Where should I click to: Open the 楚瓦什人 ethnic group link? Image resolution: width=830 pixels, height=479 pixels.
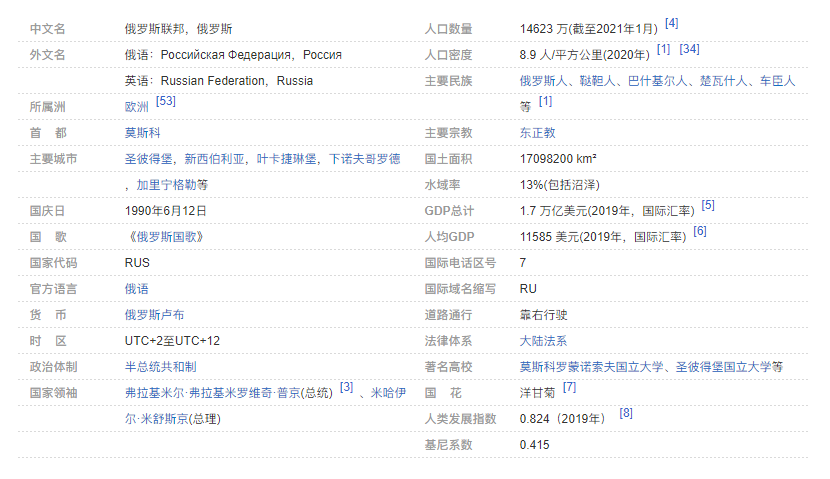[724, 81]
